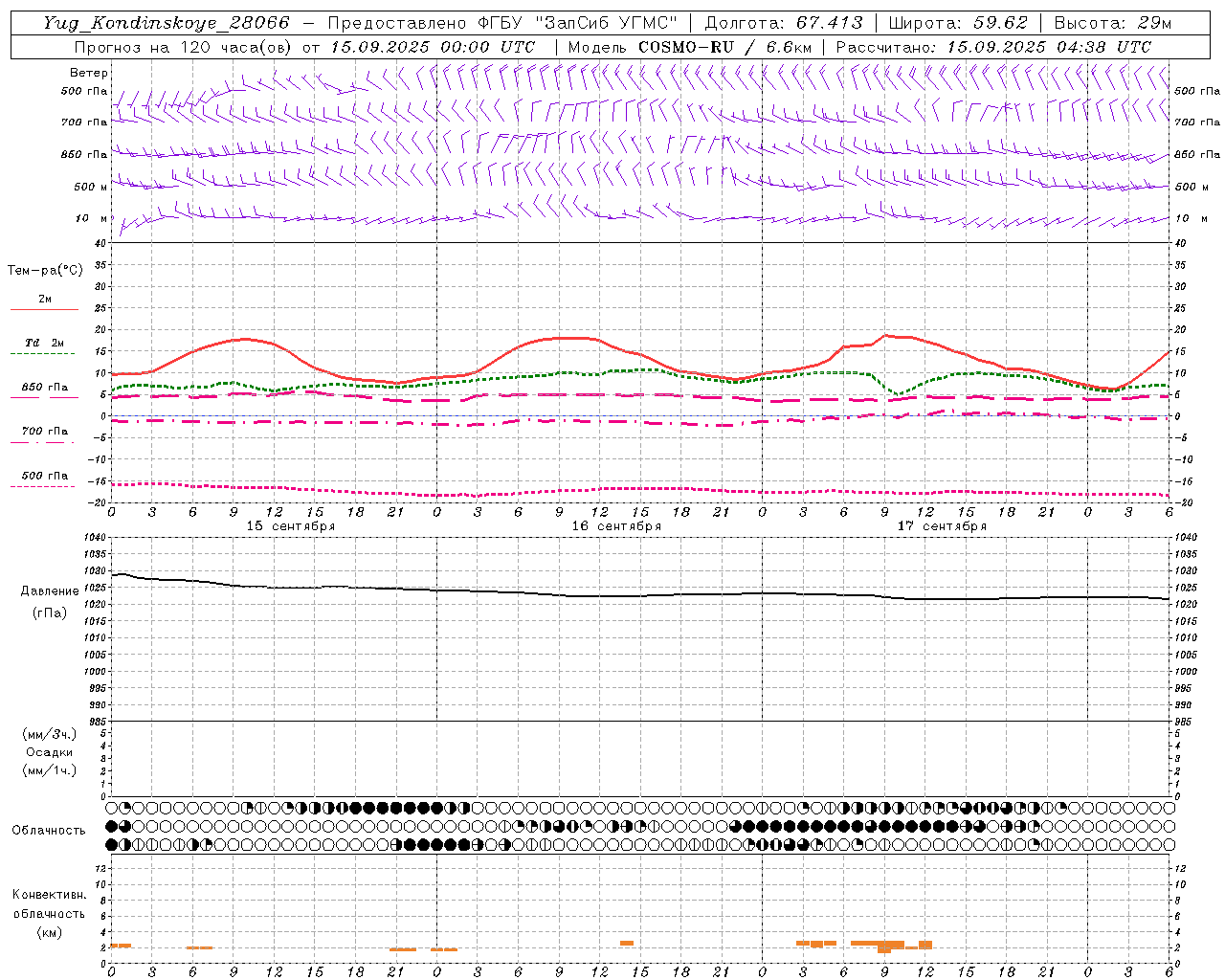Click the Модель COSMO-RU / 6.6км label

tap(689, 47)
